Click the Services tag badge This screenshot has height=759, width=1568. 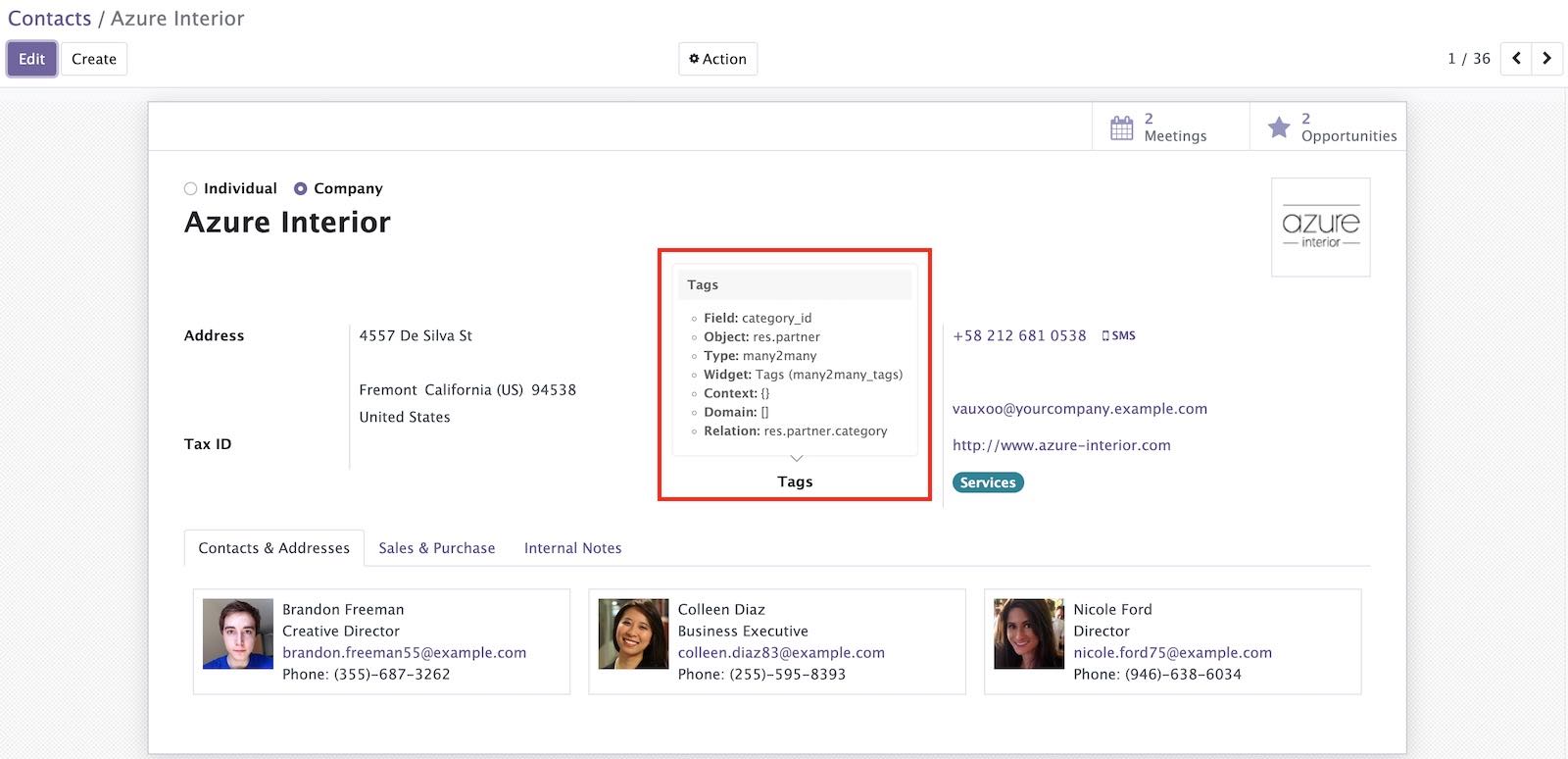988,482
